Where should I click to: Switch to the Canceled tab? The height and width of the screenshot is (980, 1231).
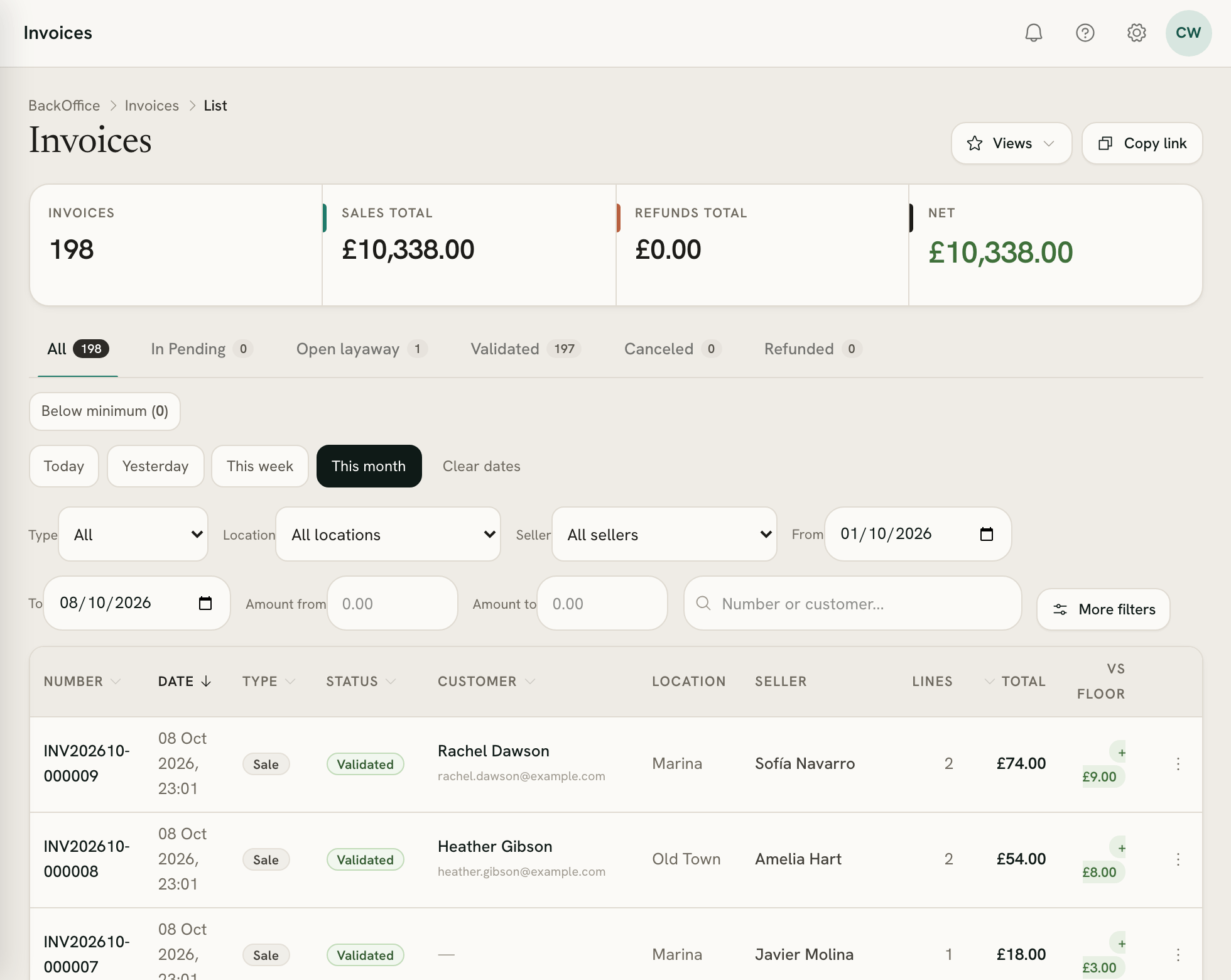coord(673,349)
